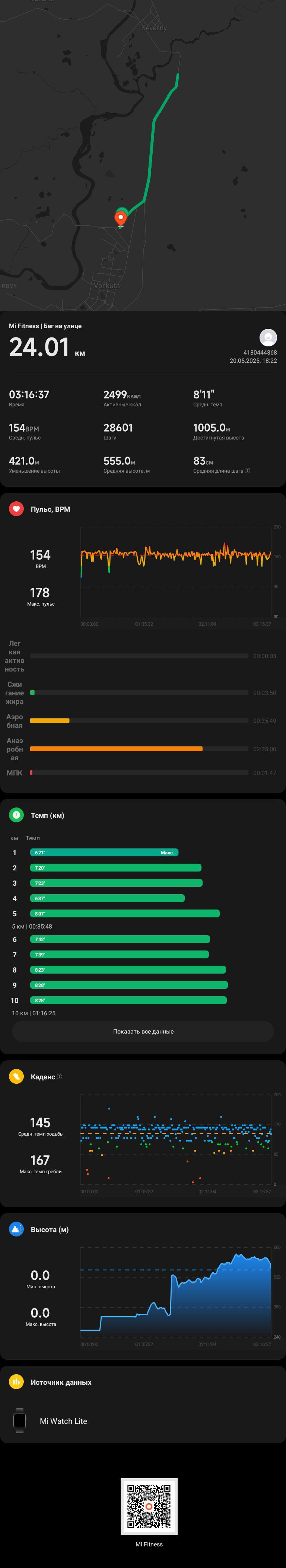Open the user profile avatar
286x1568 pixels.
pos(268,337)
